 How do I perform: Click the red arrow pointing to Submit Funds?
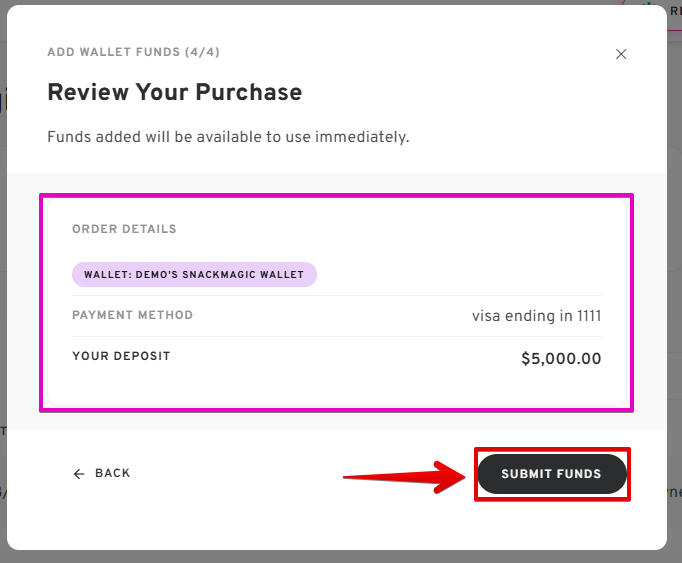pos(400,476)
